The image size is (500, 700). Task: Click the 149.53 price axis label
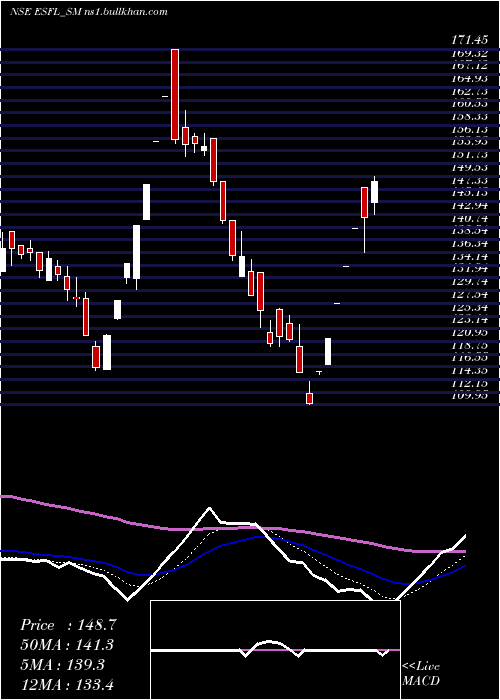[470, 167]
